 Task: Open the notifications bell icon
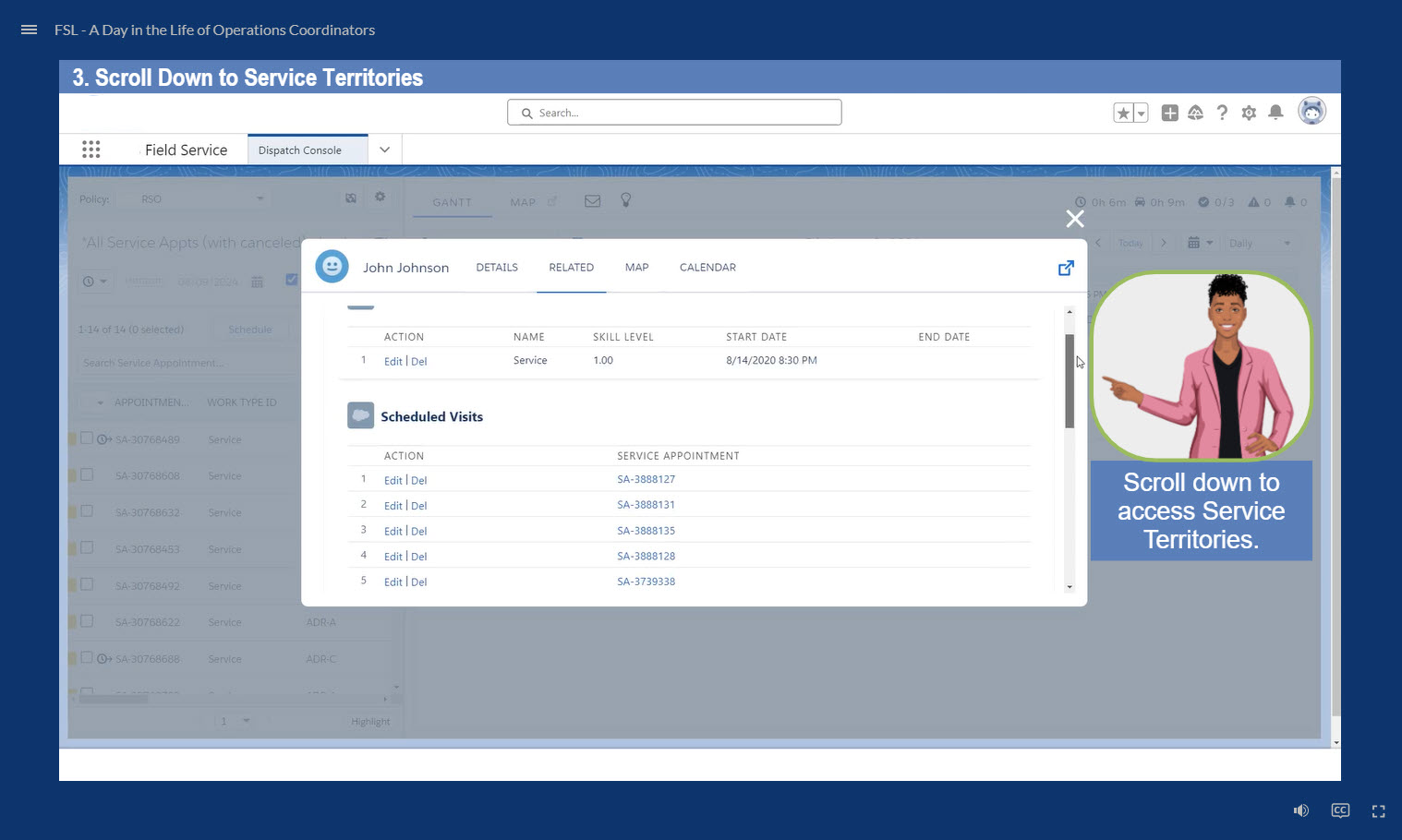1275,112
